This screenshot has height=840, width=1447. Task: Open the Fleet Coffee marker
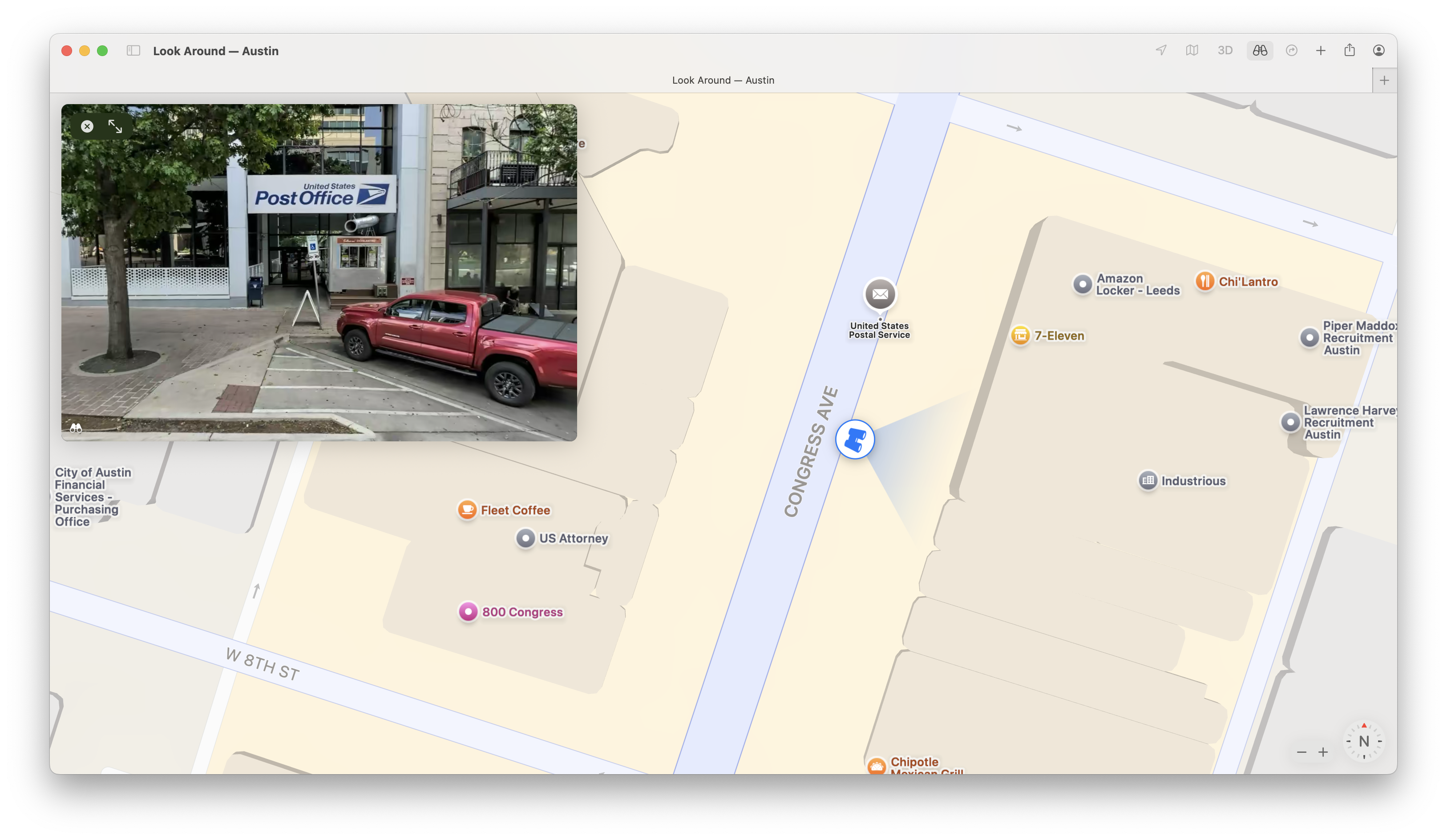467,510
